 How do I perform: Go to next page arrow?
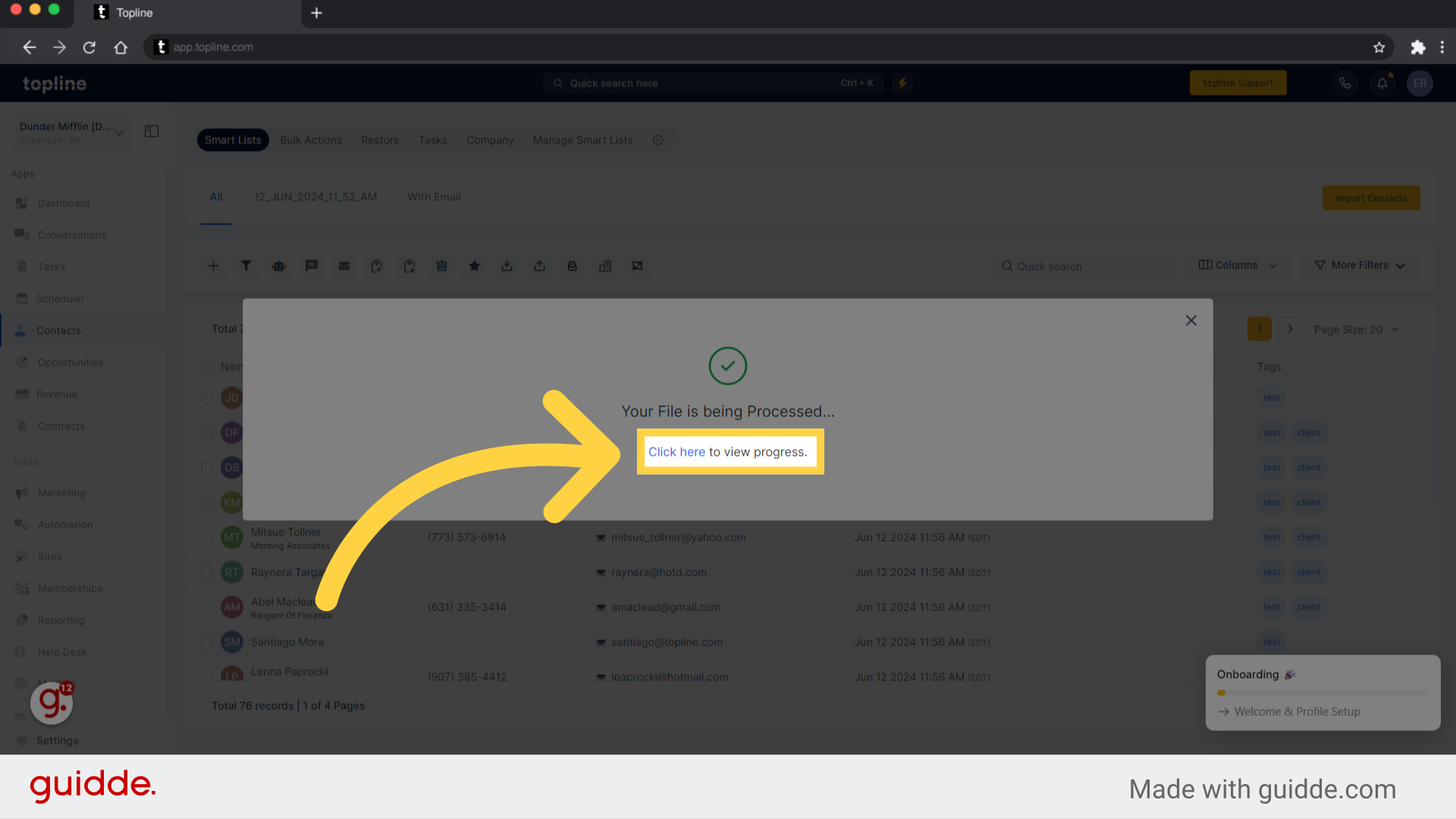(1290, 329)
